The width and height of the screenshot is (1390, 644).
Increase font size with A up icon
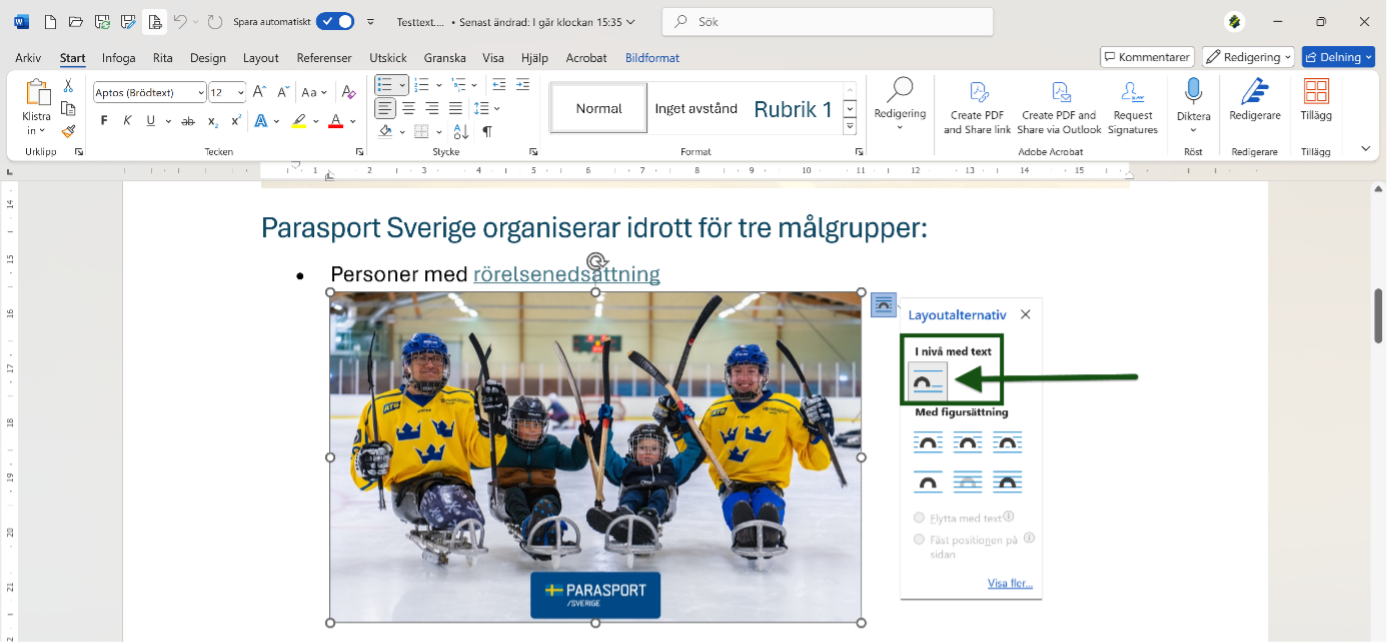(x=260, y=92)
